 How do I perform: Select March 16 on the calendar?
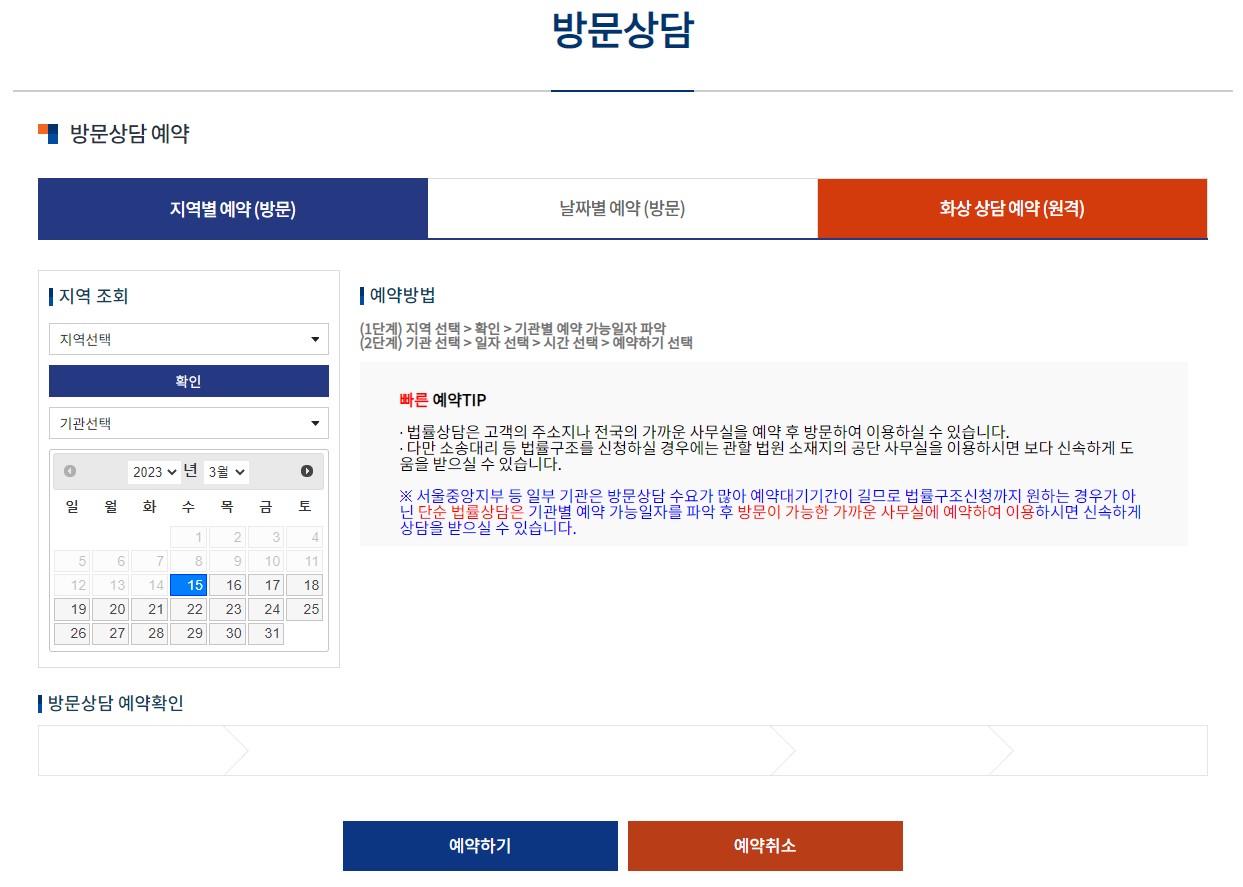point(227,585)
